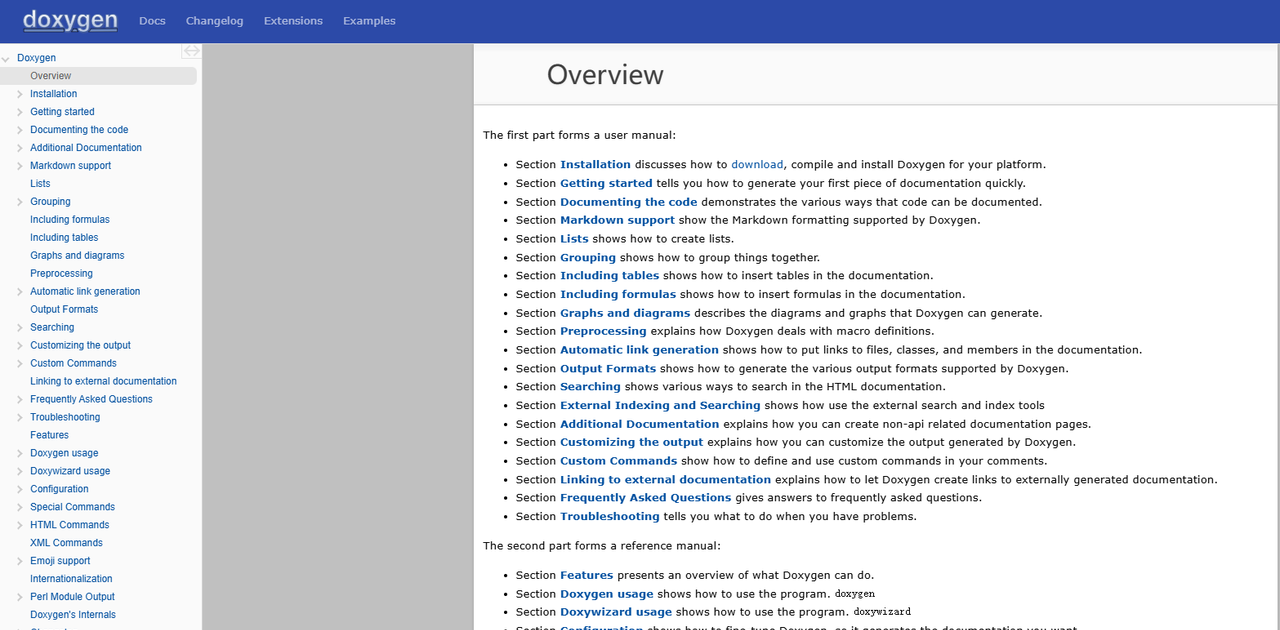Expand the Installation tree arrow

(19, 94)
